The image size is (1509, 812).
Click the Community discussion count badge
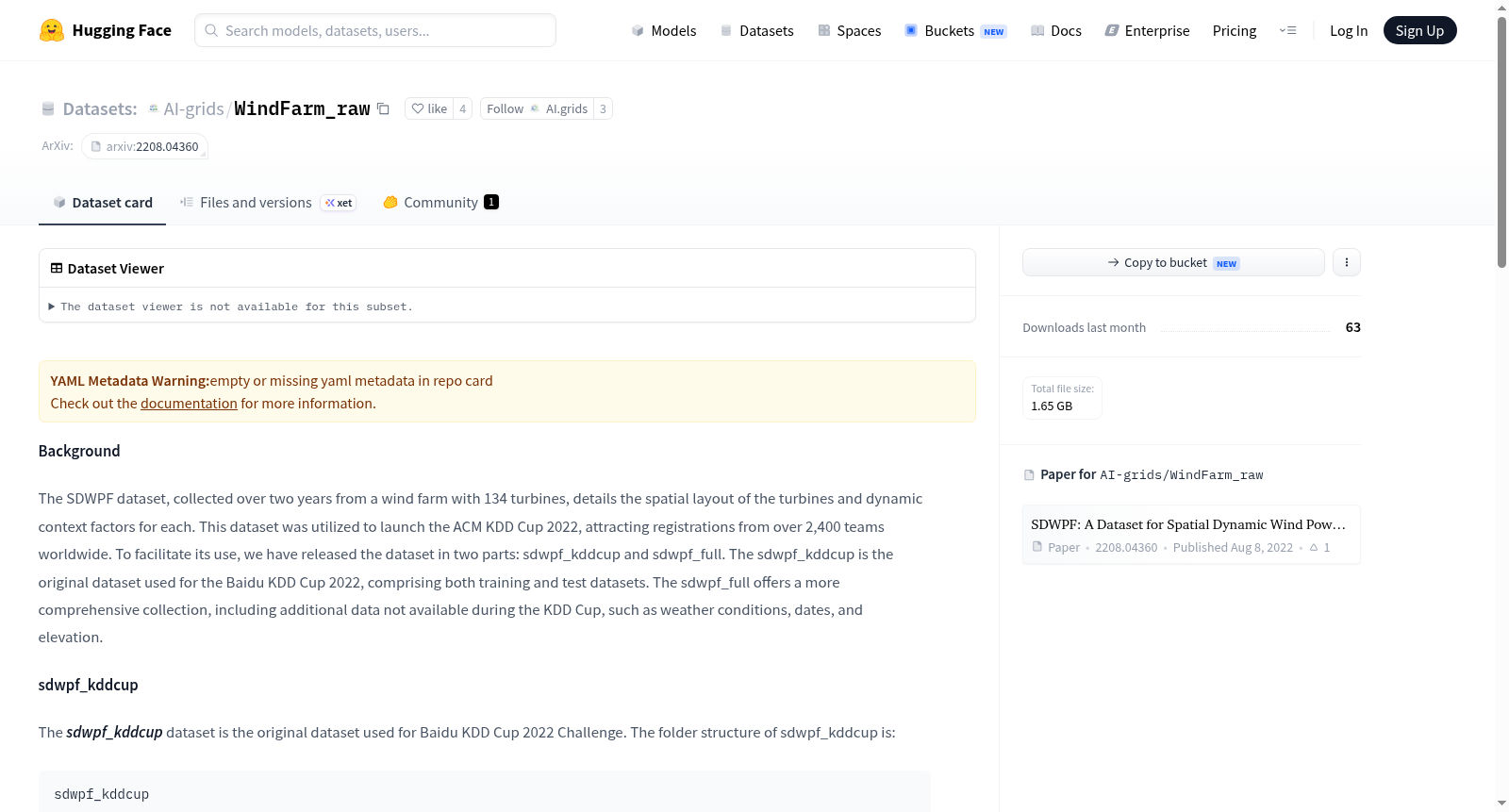pyautogui.click(x=491, y=202)
